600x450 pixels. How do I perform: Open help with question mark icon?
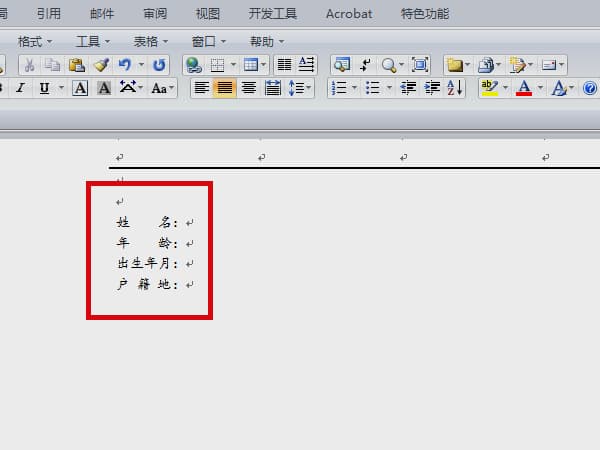point(590,88)
